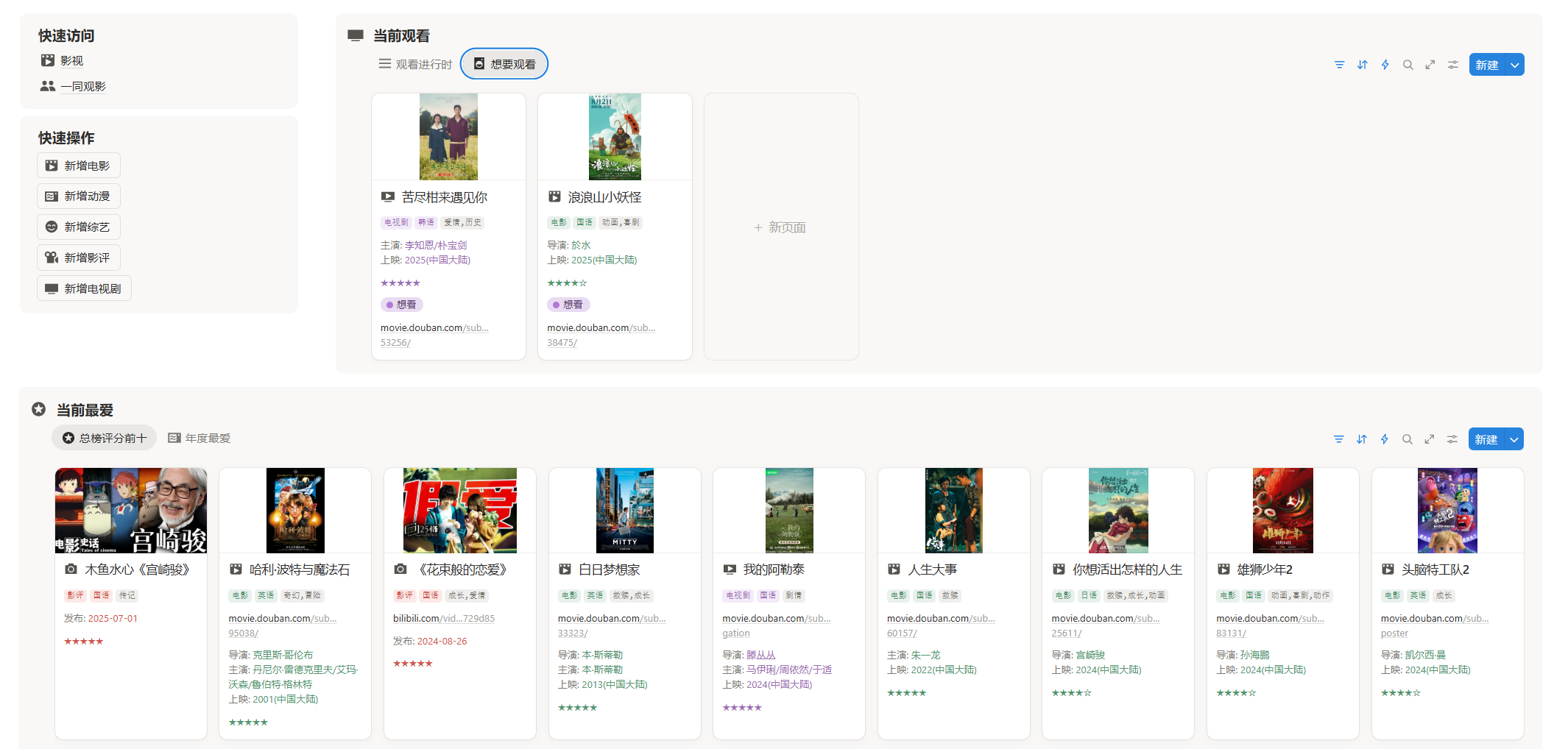Switch to the 观看进行时 tab
This screenshot has height=749, width=1568.
point(416,64)
